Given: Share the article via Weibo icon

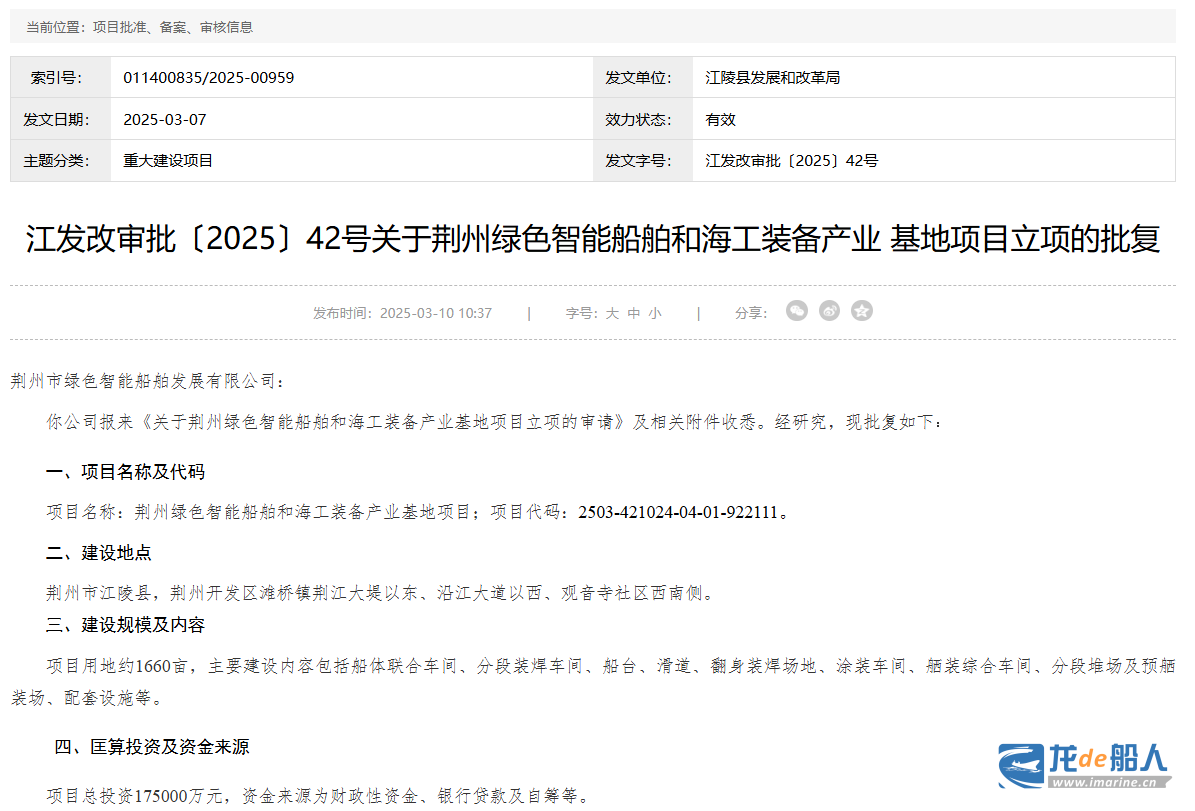Looking at the screenshot, I should (829, 311).
